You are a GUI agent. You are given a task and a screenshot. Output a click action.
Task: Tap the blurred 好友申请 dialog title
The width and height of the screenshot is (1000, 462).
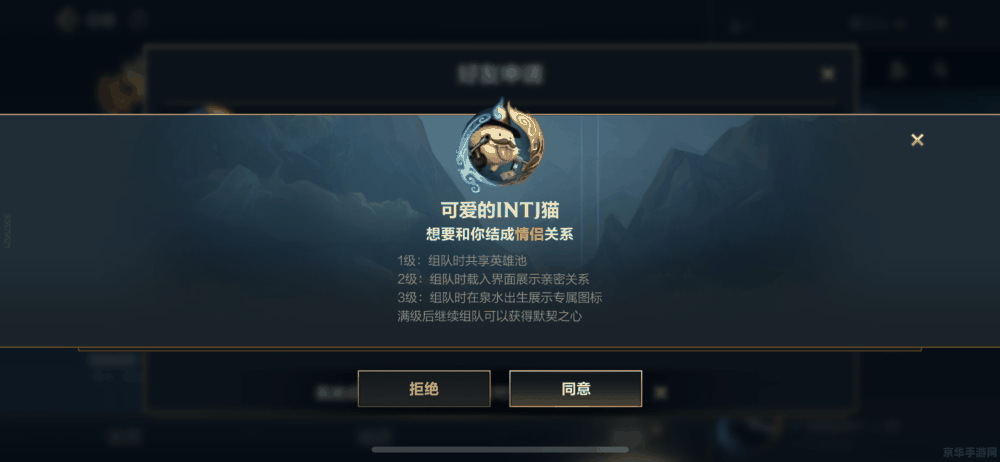[x=501, y=74]
